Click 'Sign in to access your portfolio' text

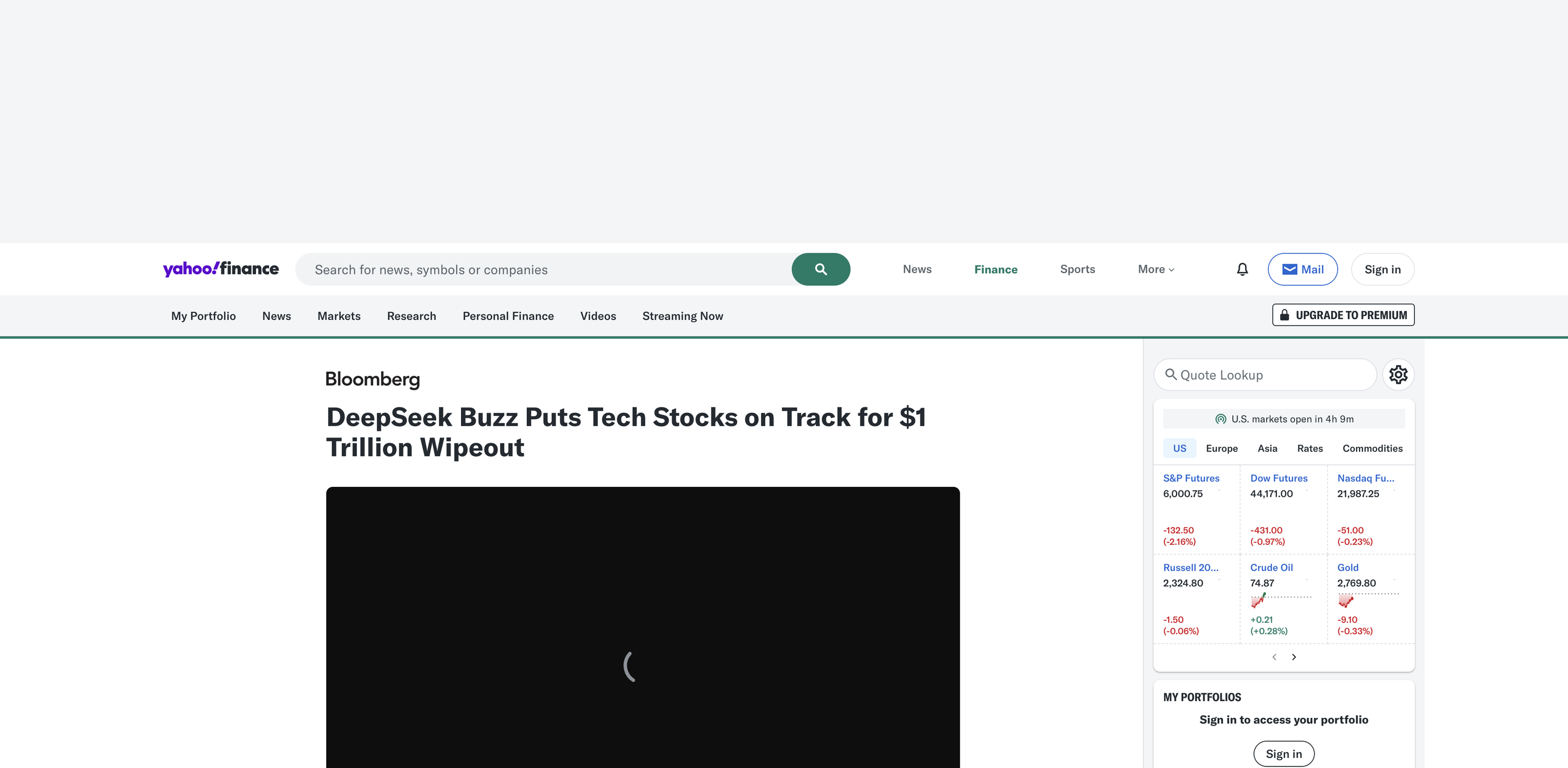click(1284, 719)
